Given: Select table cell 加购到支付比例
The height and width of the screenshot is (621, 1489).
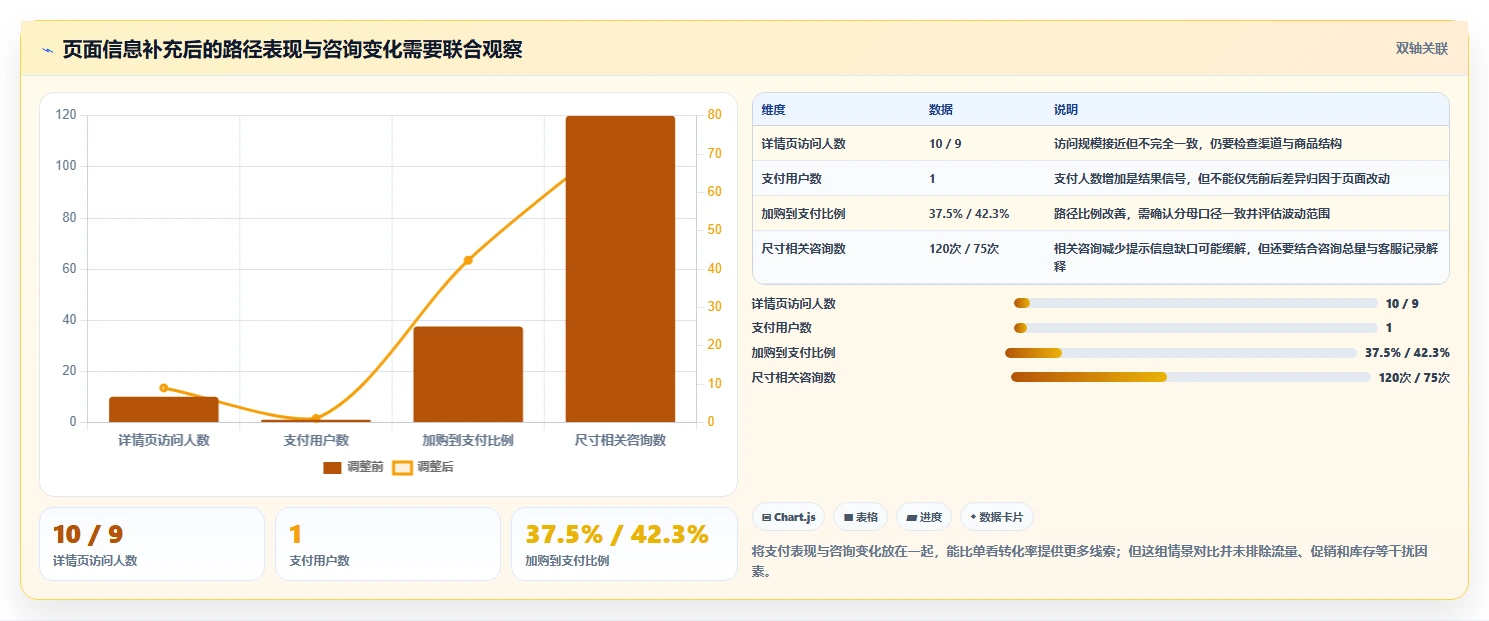Looking at the screenshot, I should pos(803,214).
